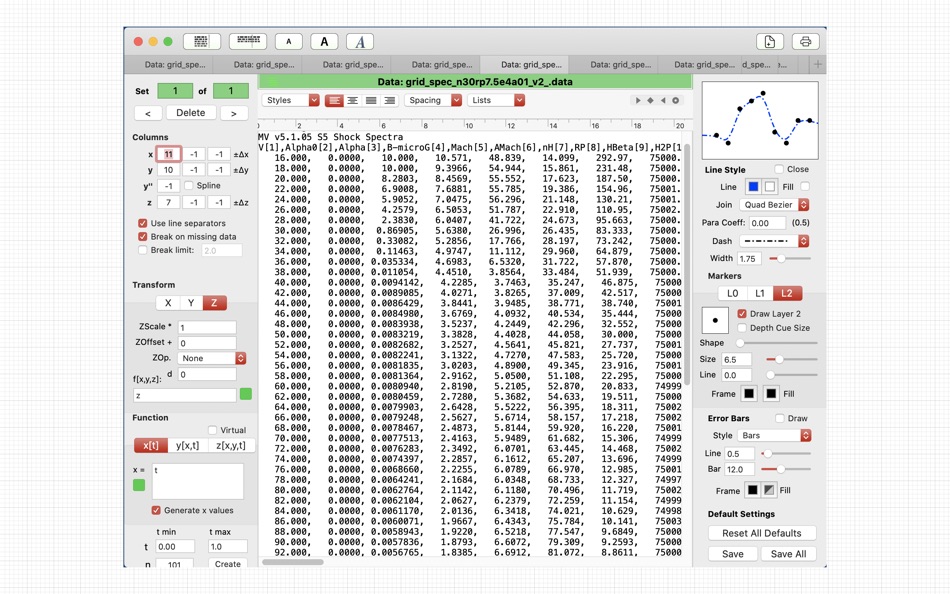
Task: Open the ZOp None dropdown
Action: click(x=211, y=358)
